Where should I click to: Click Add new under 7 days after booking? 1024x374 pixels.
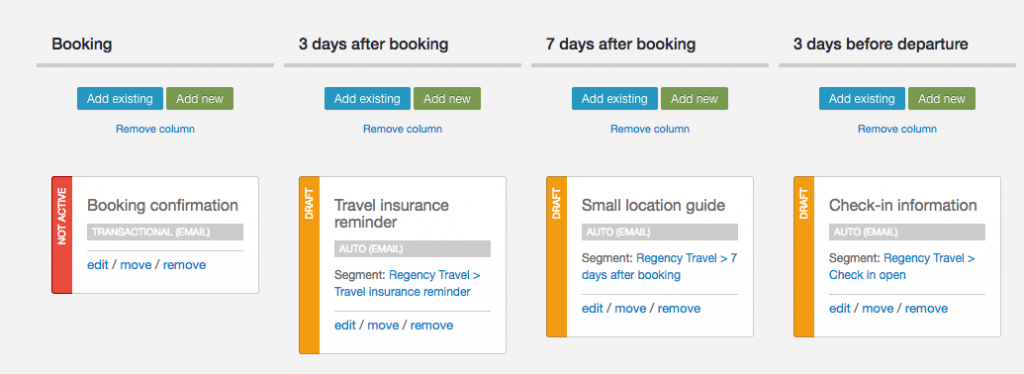[694, 99]
